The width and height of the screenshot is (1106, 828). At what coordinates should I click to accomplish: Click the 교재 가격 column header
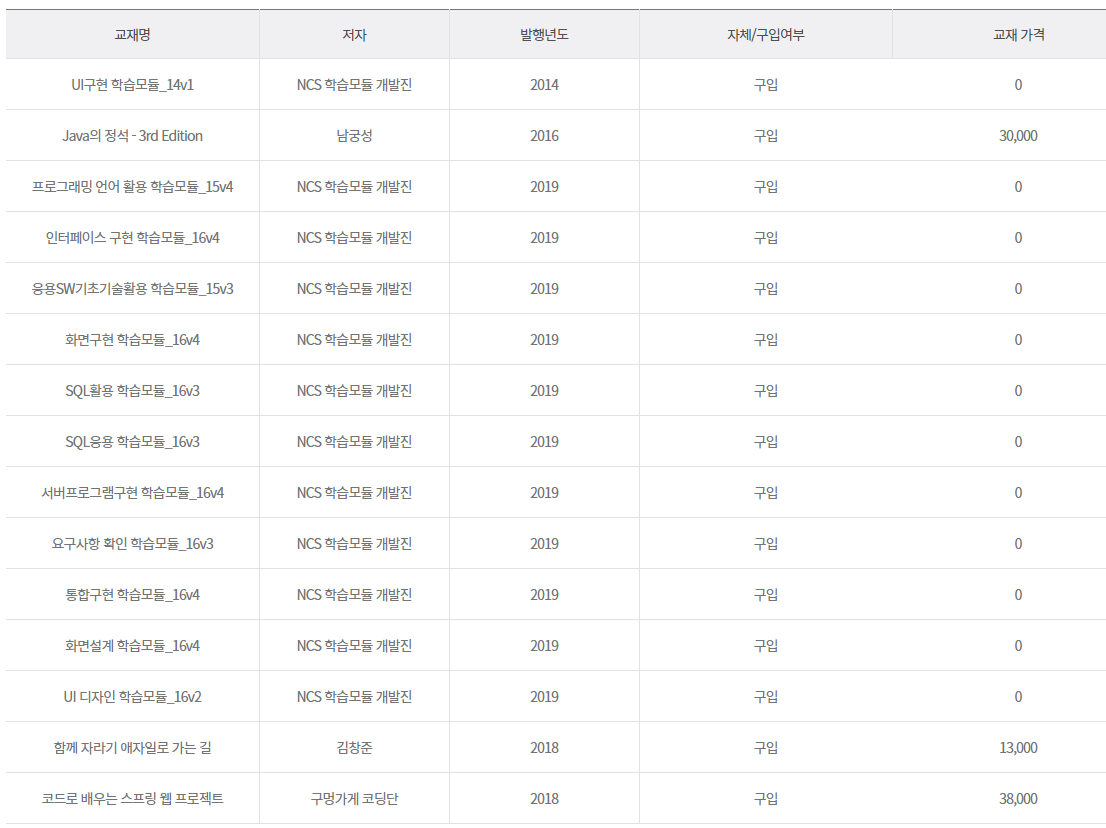[1017, 34]
